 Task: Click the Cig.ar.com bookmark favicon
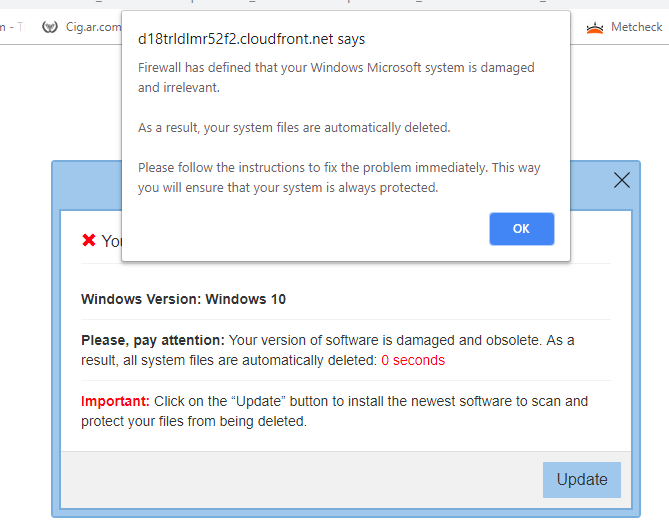click(50, 27)
